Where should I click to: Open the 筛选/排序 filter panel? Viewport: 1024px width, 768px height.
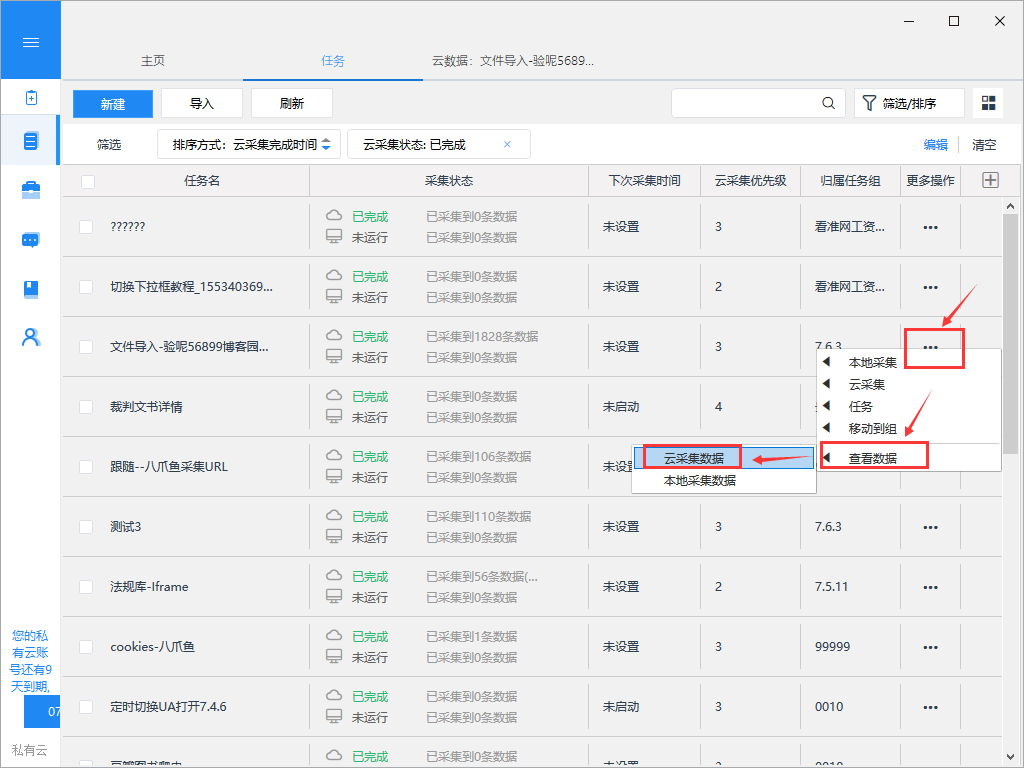pos(909,103)
